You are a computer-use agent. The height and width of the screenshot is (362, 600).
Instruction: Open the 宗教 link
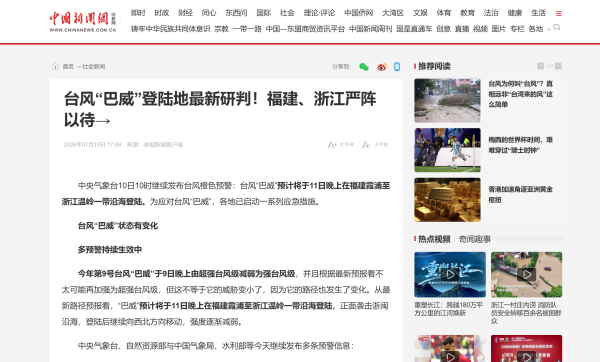coord(222,29)
